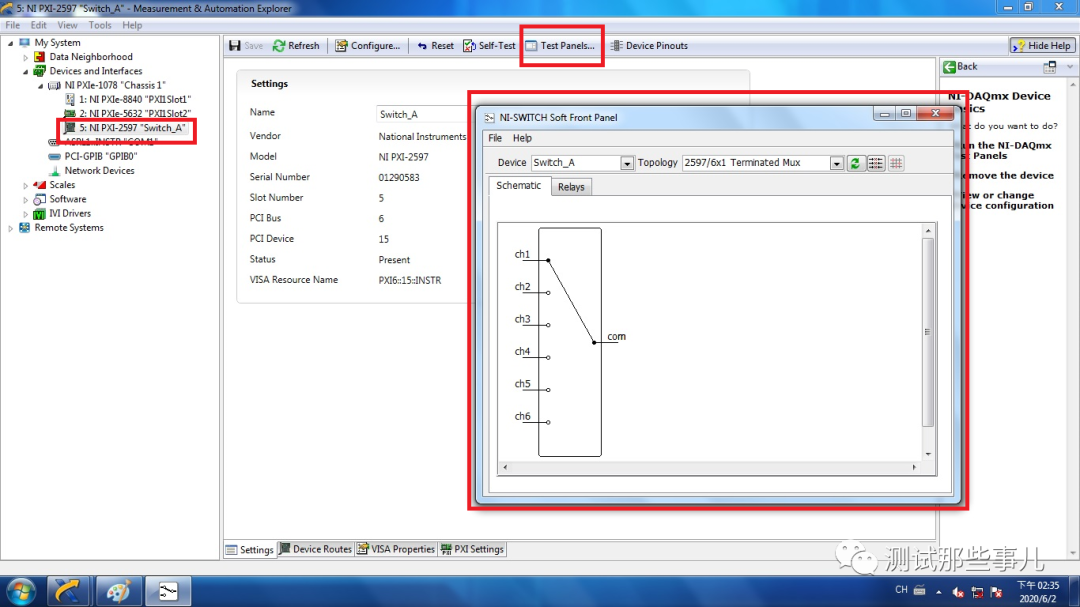Open NI-SWITCH Soft Front Panel taskbar icon
1080x607 pixels.
[168, 591]
